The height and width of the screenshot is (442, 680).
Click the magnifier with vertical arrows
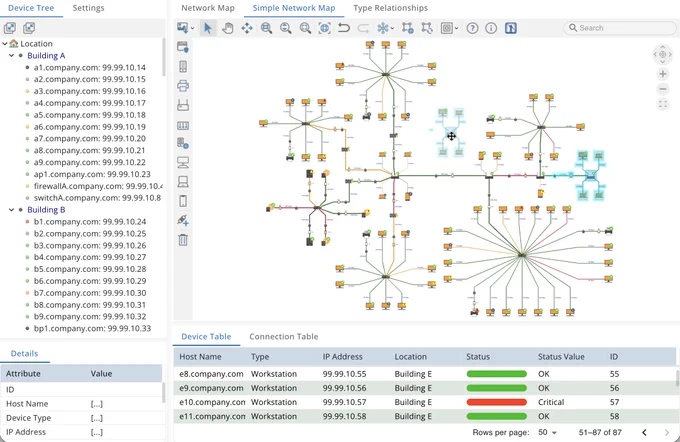coord(286,28)
